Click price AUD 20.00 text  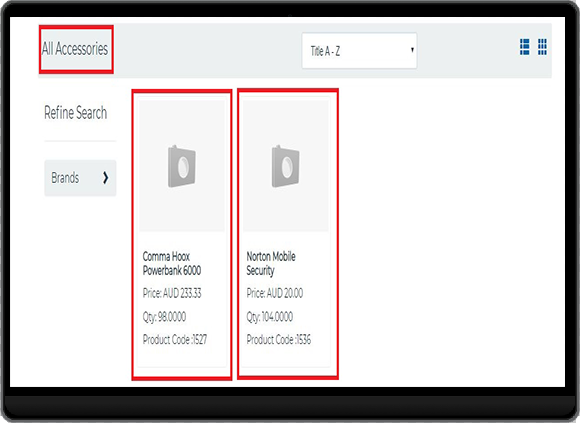point(275,293)
